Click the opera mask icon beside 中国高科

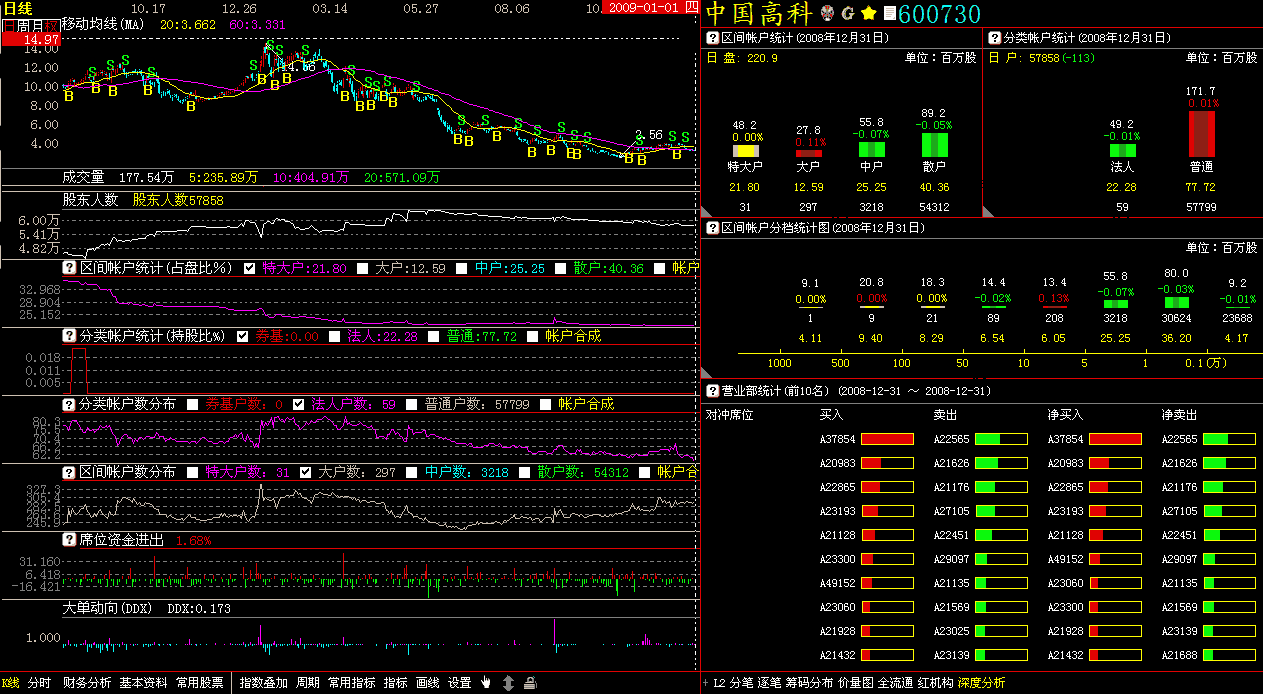tap(827, 13)
